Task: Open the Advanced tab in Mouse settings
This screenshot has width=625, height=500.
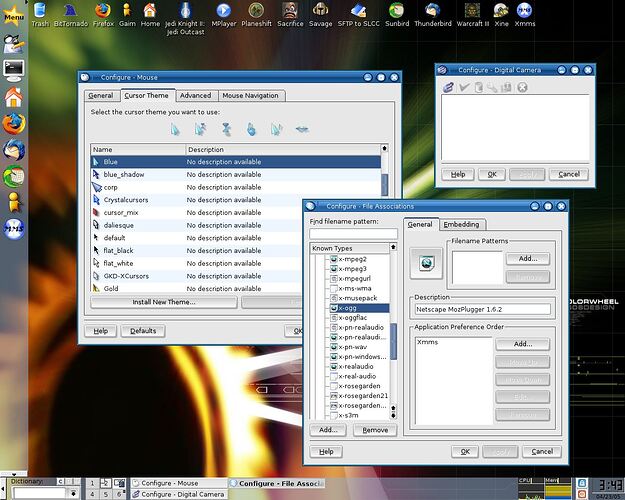Action: click(195, 96)
